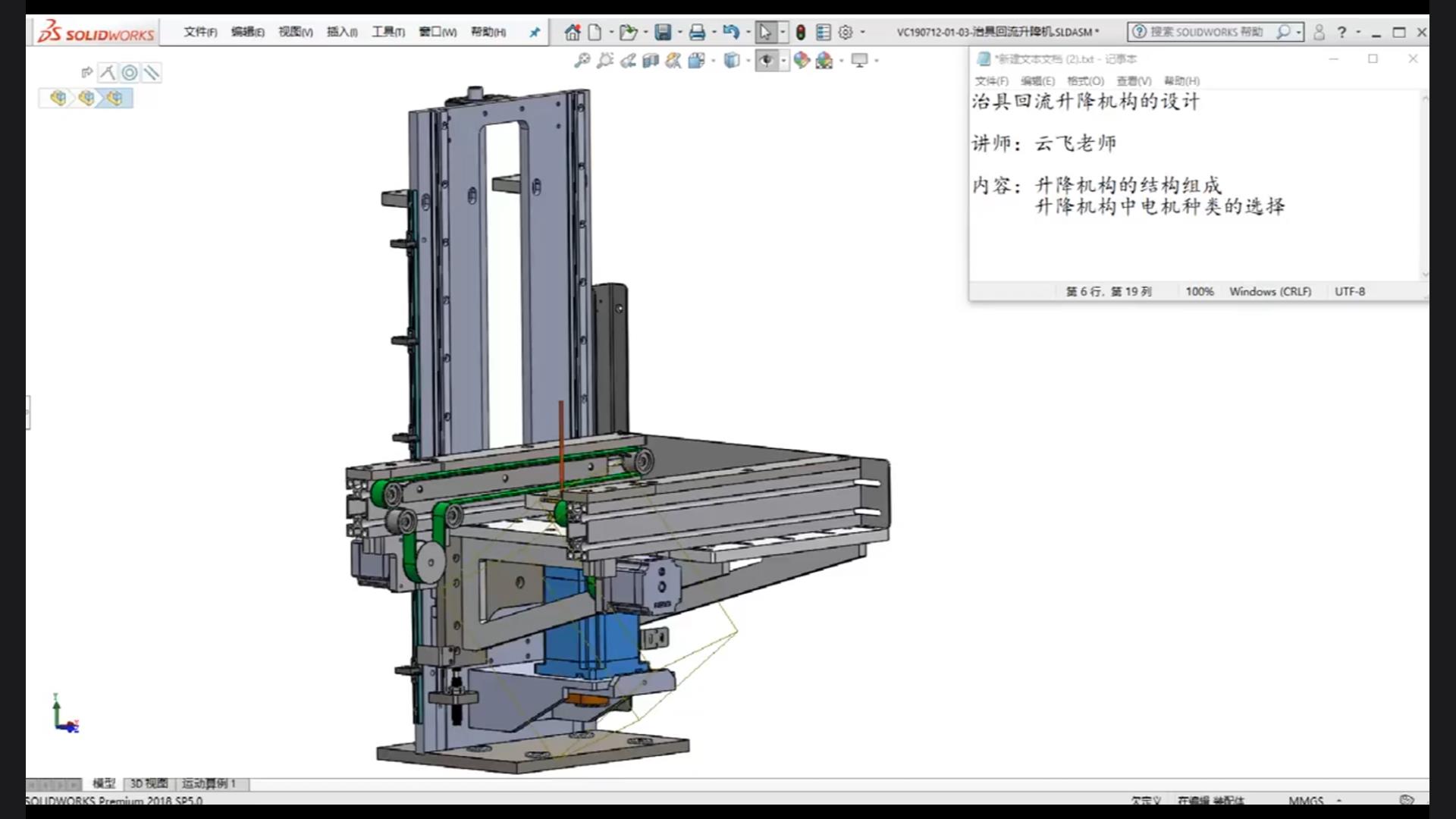Open SOLIDWORKS 文件(F) menu
1456x819 pixels.
coord(200,32)
